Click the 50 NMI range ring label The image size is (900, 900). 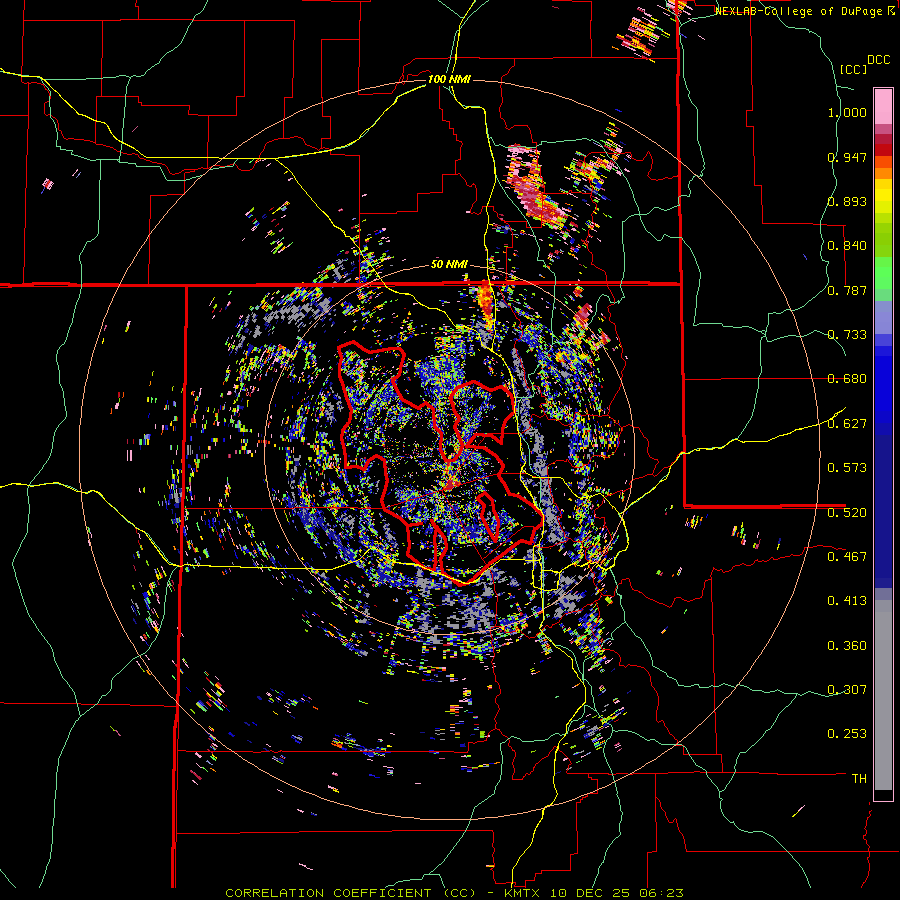(x=449, y=265)
